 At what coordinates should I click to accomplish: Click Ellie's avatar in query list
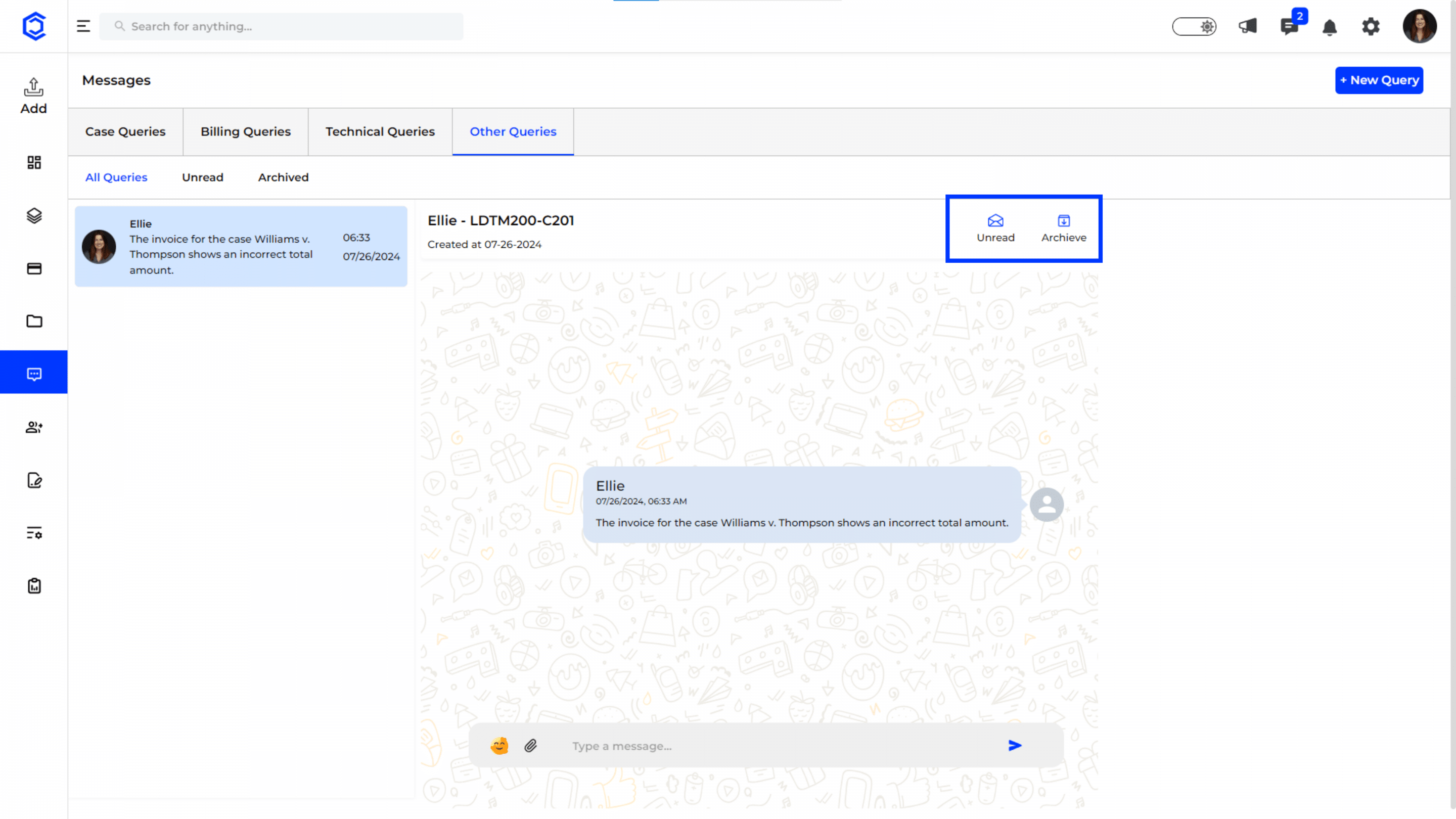[99, 246]
